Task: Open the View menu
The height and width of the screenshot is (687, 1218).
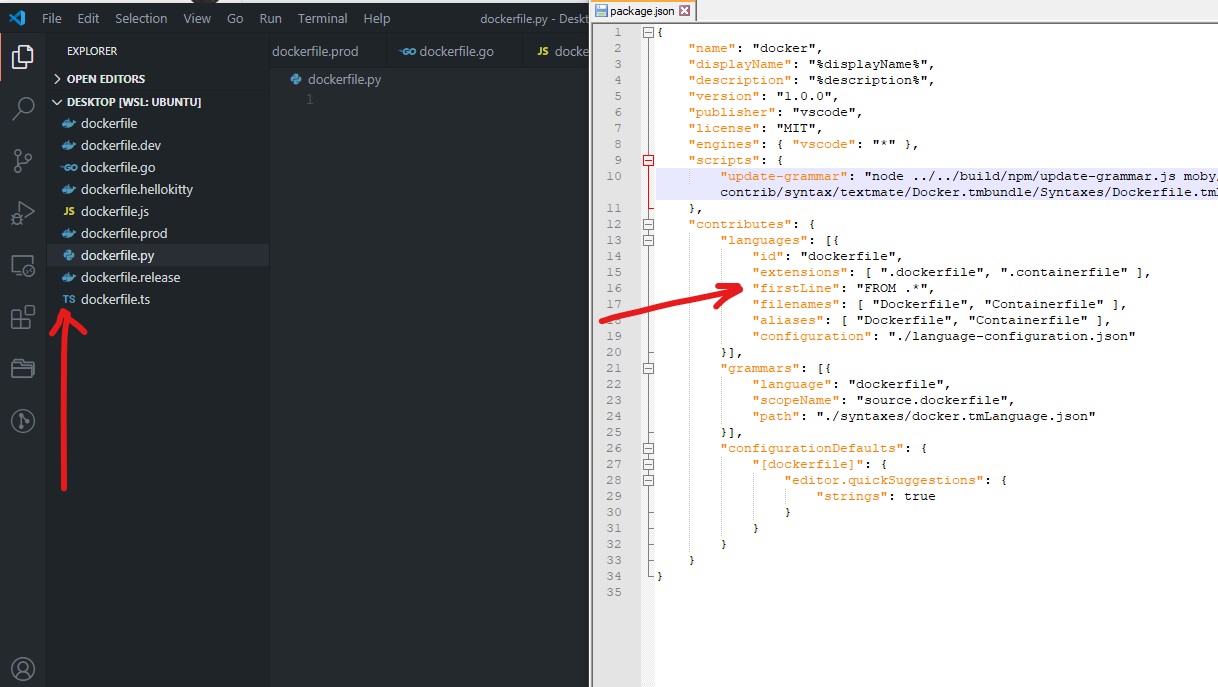Action: click(197, 18)
